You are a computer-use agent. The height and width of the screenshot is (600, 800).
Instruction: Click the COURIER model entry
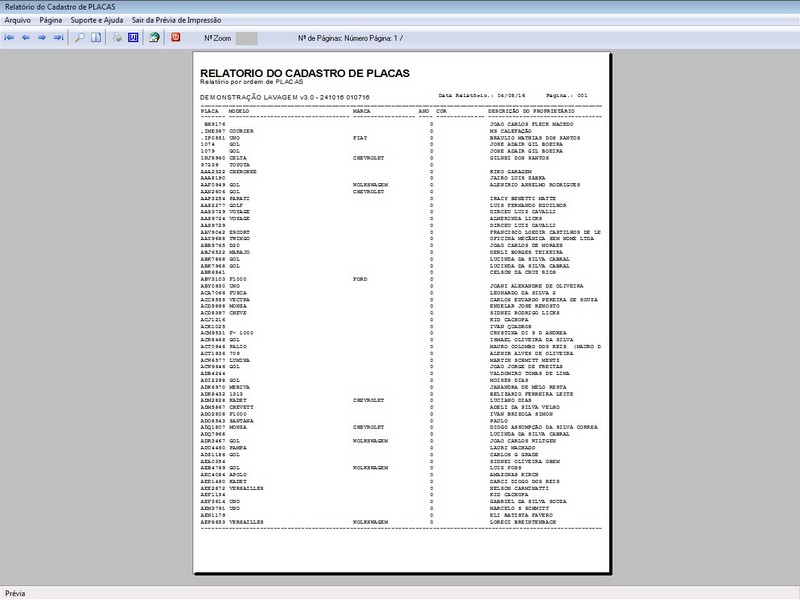tap(241, 131)
